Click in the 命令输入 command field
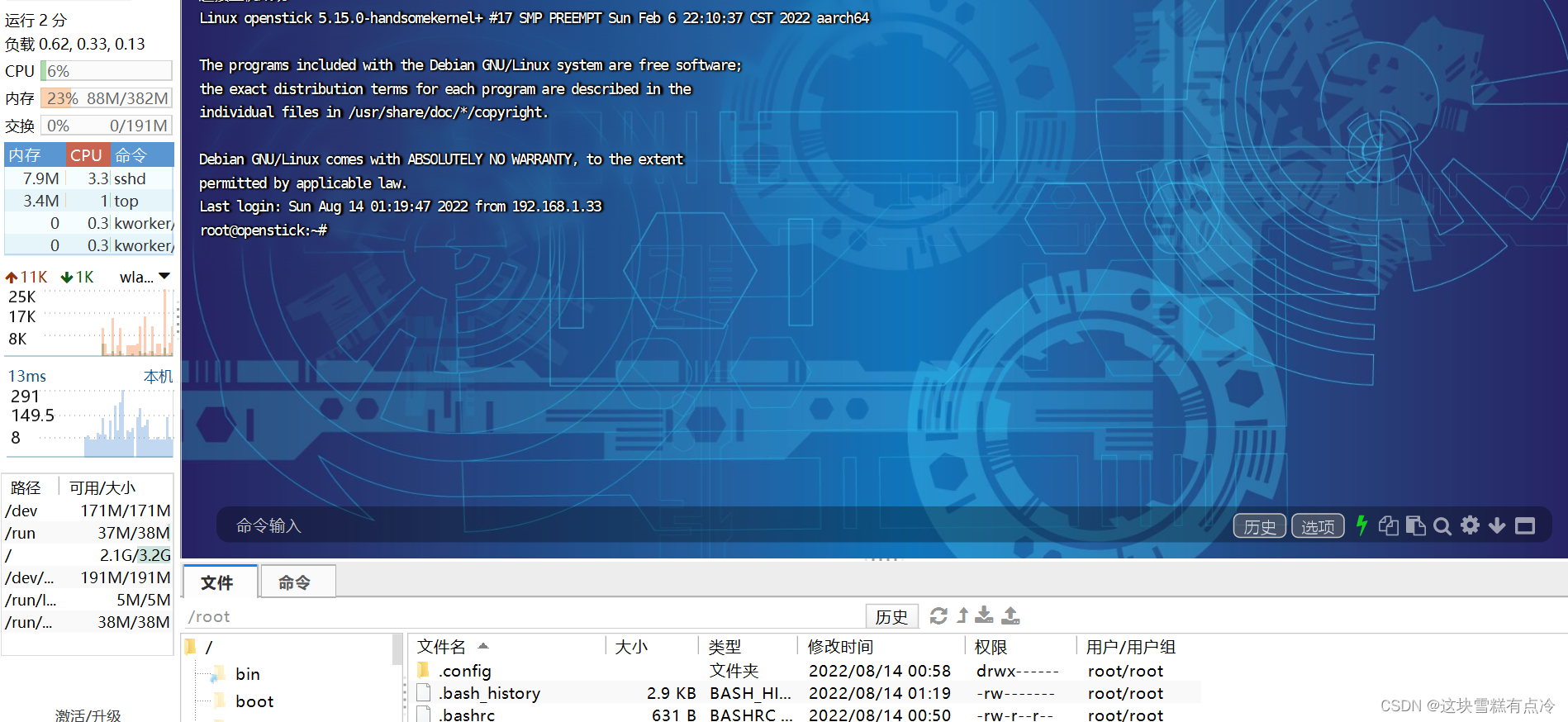Screen dimensions: 1568x722 point(719,525)
